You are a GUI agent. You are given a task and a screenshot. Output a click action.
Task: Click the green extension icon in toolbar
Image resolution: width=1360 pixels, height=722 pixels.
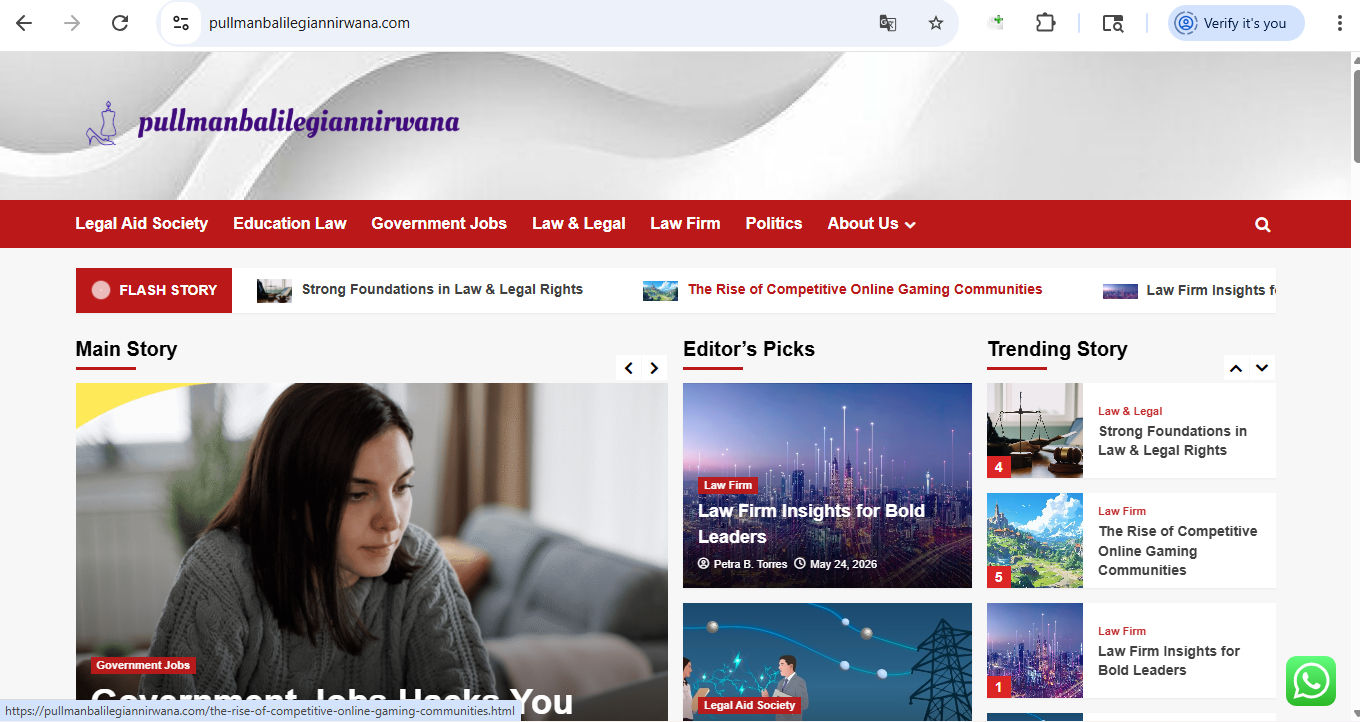(x=996, y=23)
